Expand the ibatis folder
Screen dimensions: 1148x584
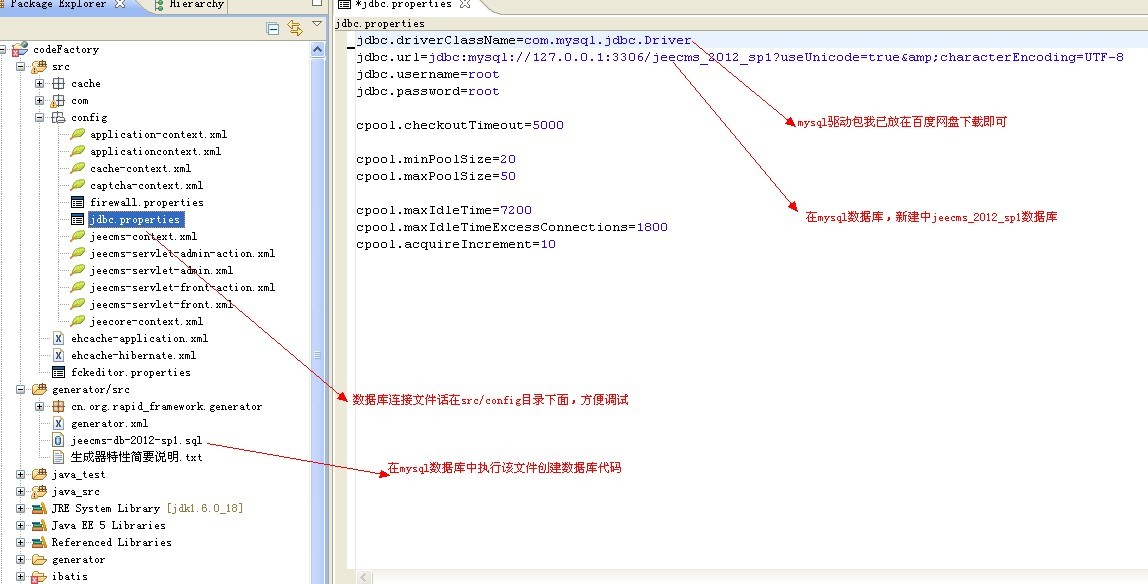click(20, 576)
